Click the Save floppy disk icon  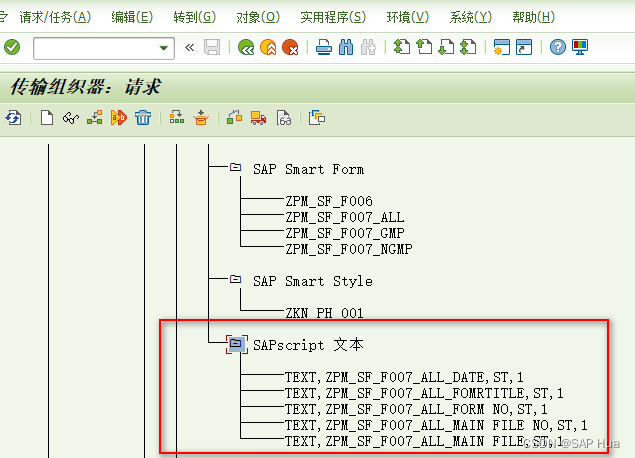click(212, 47)
